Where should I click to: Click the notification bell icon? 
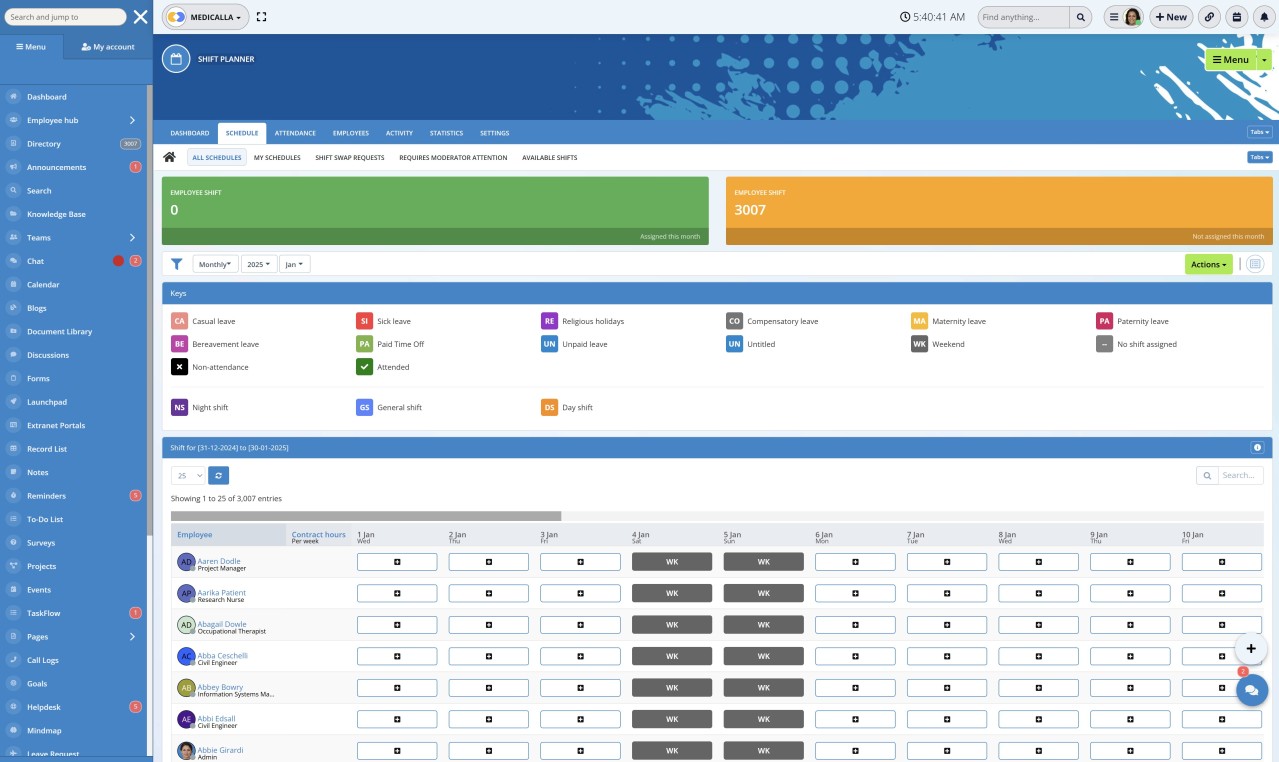click(x=1263, y=17)
